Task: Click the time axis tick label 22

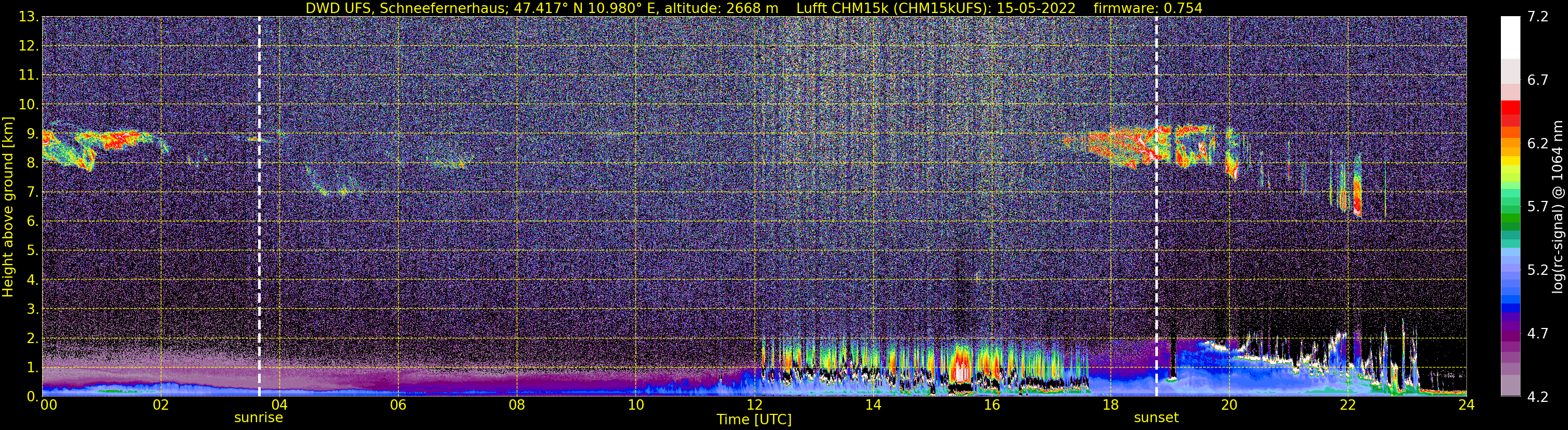Action: (1348, 406)
